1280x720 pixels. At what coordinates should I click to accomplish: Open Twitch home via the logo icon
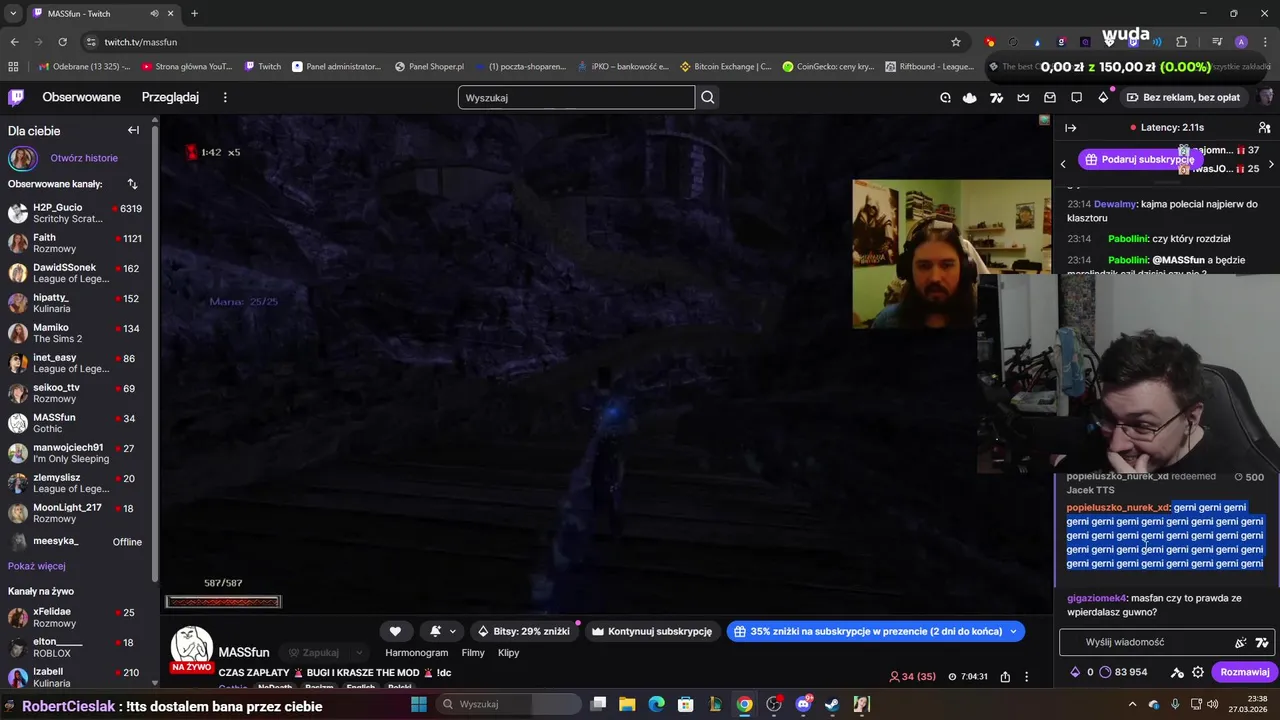point(16,97)
